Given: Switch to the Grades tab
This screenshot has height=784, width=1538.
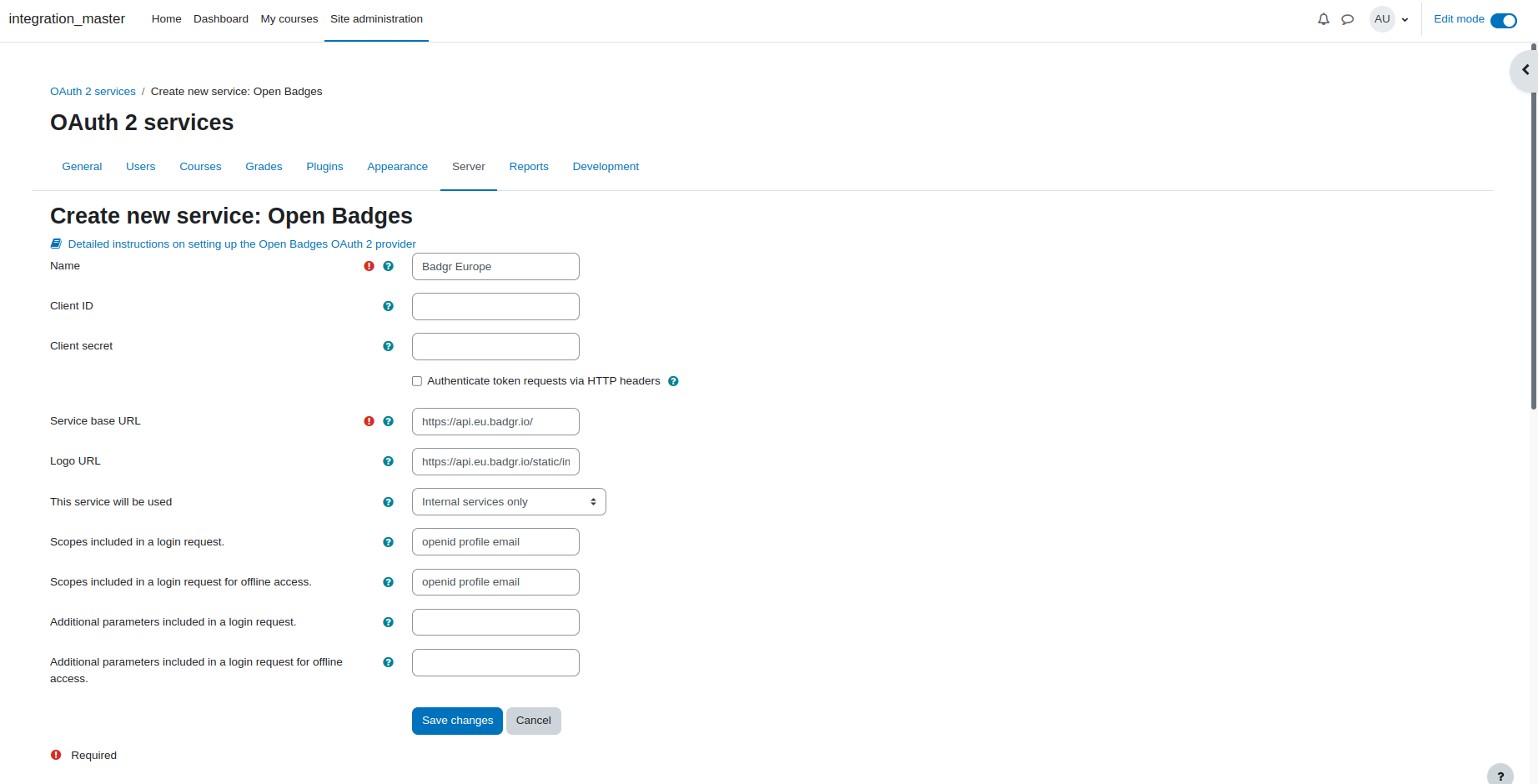Looking at the screenshot, I should click(264, 167).
